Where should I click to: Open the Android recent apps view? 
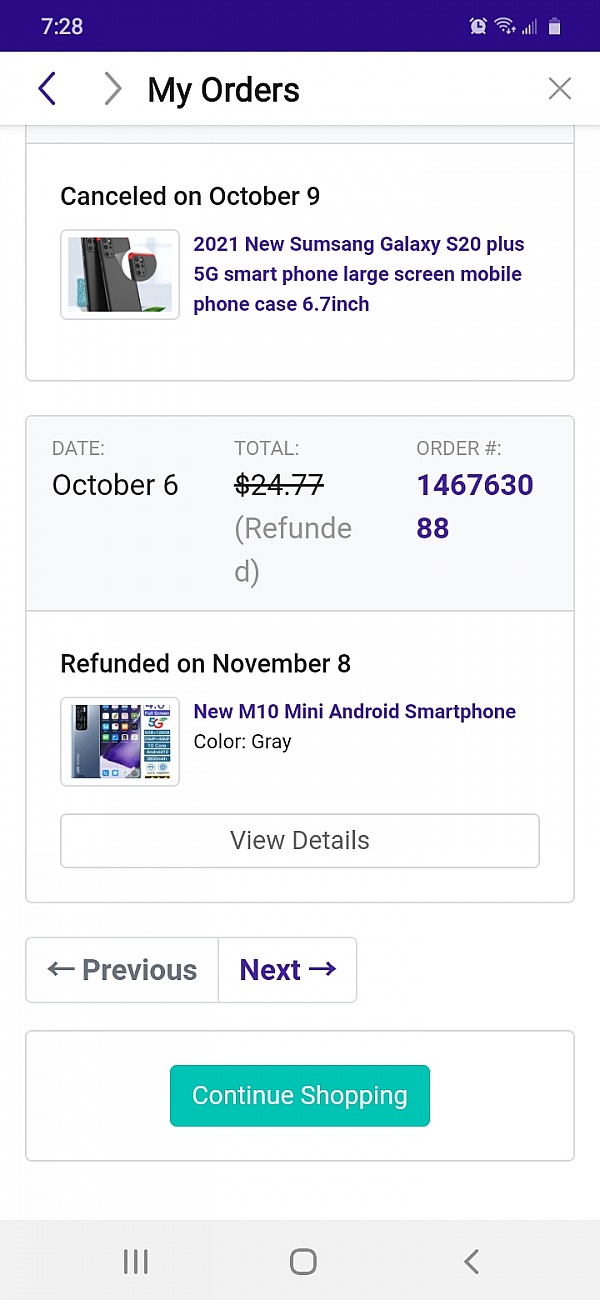pyautogui.click(x=135, y=1262)
